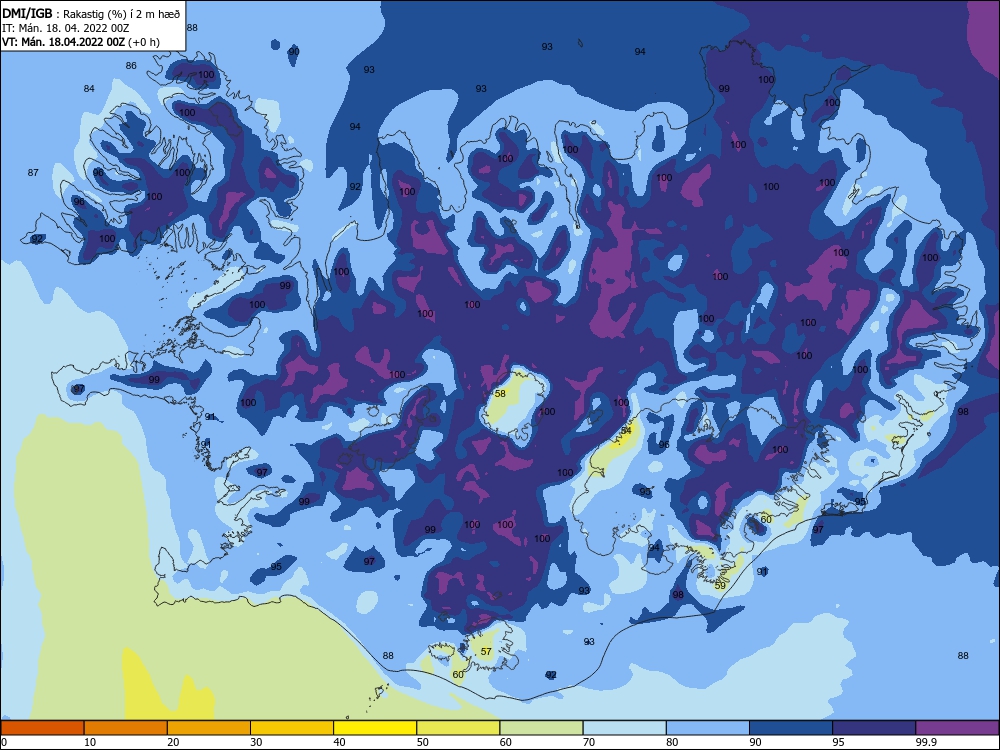Click the pale yellow 50–60 legend swatch

click(458, 728)
